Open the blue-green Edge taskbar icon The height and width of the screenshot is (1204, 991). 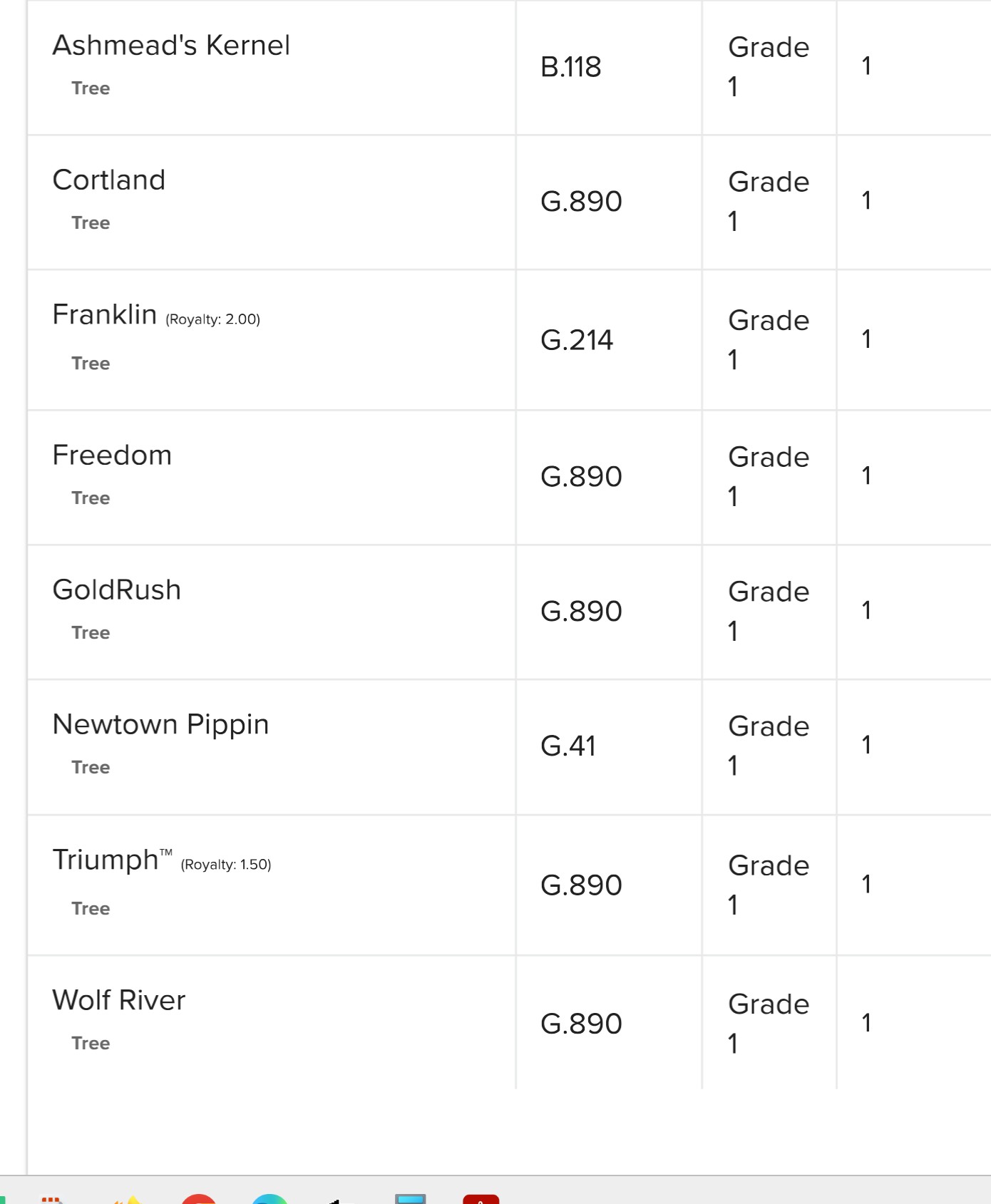269,1199
